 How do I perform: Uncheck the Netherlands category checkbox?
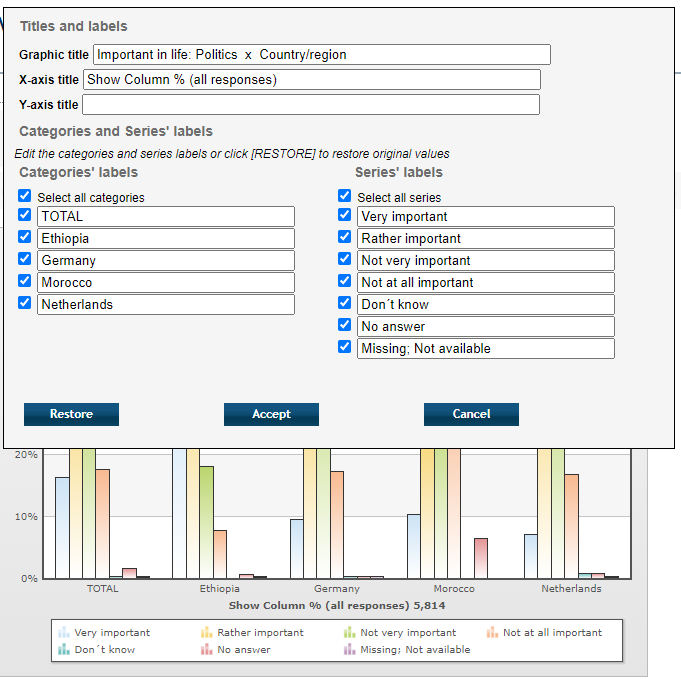coord(25,302)
